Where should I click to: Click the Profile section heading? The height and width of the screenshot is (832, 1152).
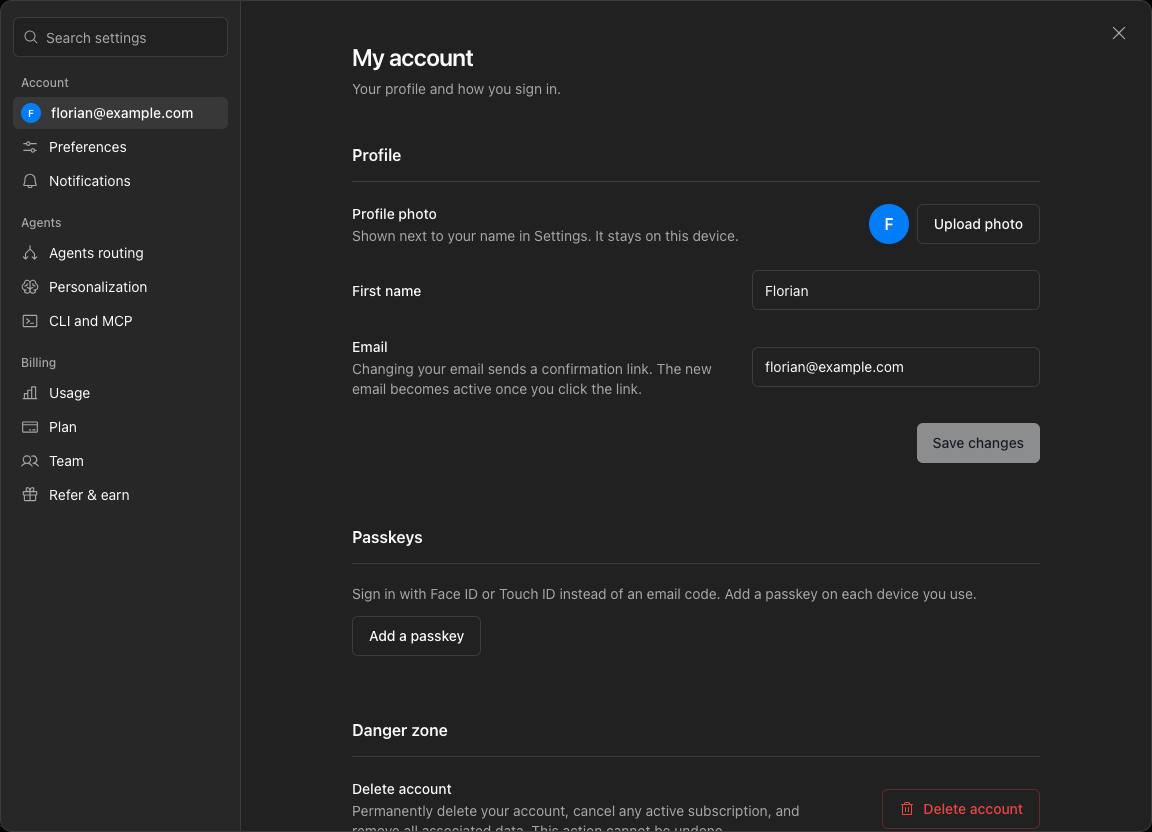[x=376, y=155]
